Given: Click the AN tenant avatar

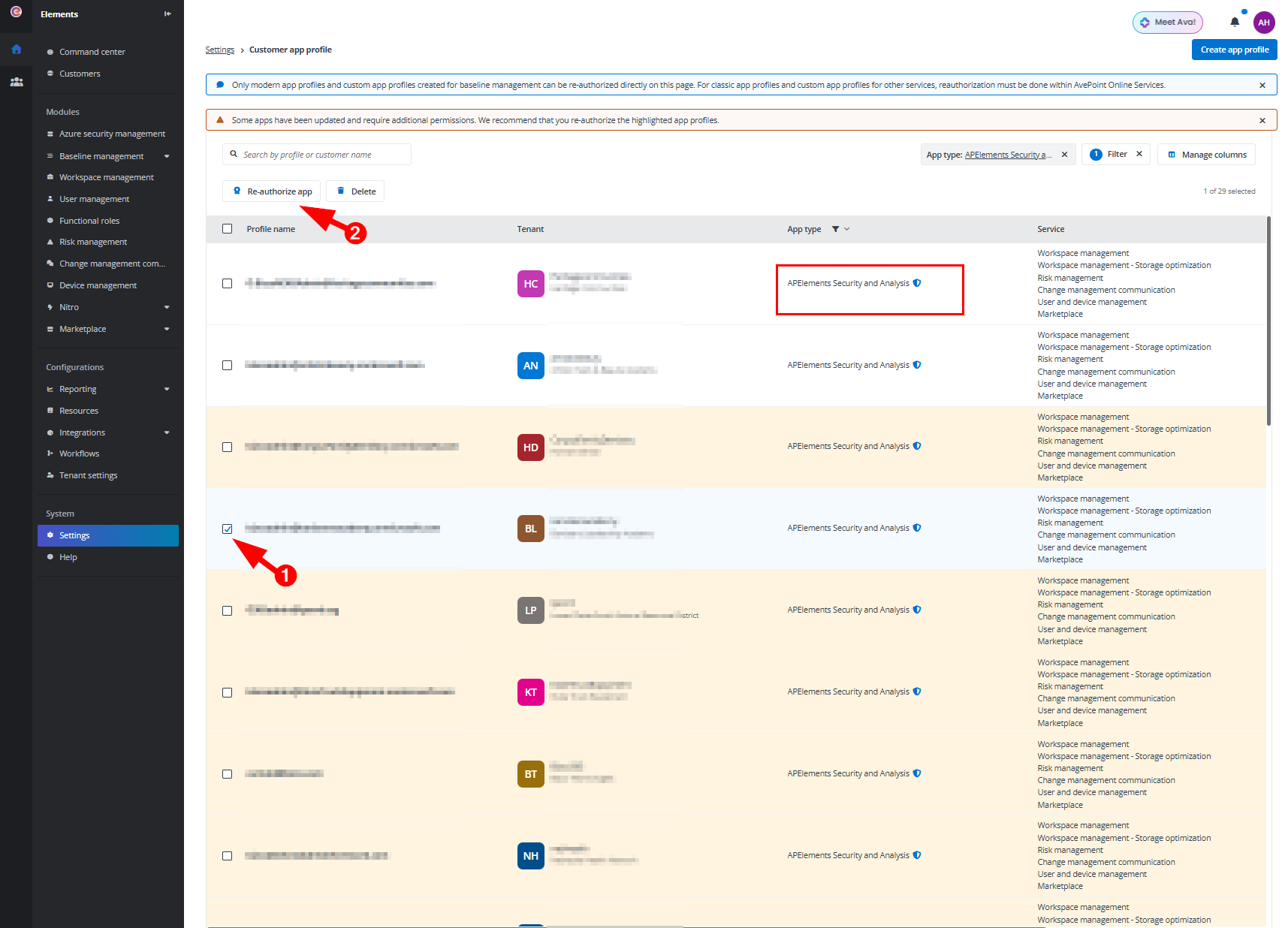Looking at the screenshot, I should (531, 366).
